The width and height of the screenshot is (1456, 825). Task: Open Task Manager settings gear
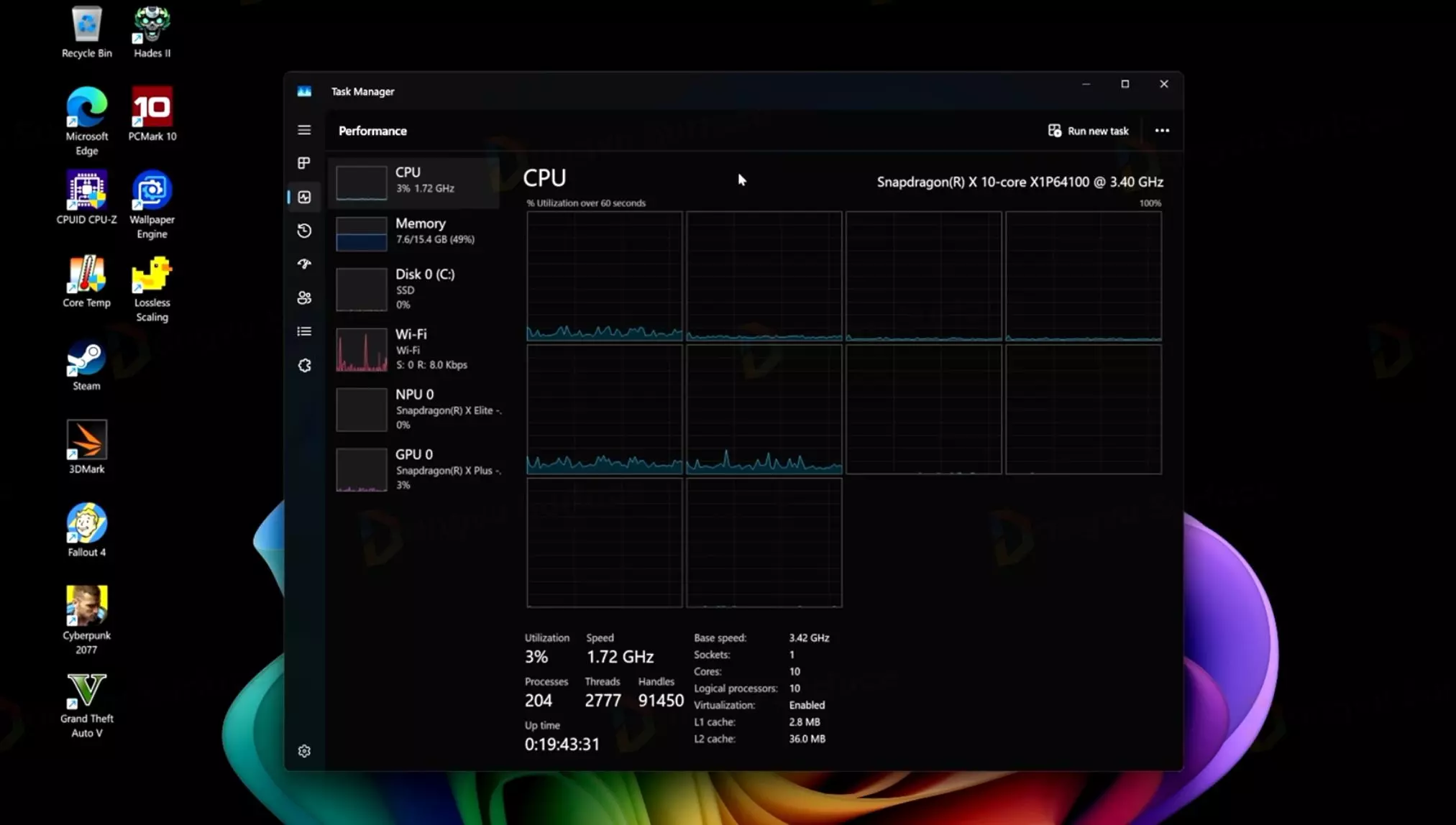point(304,751)
